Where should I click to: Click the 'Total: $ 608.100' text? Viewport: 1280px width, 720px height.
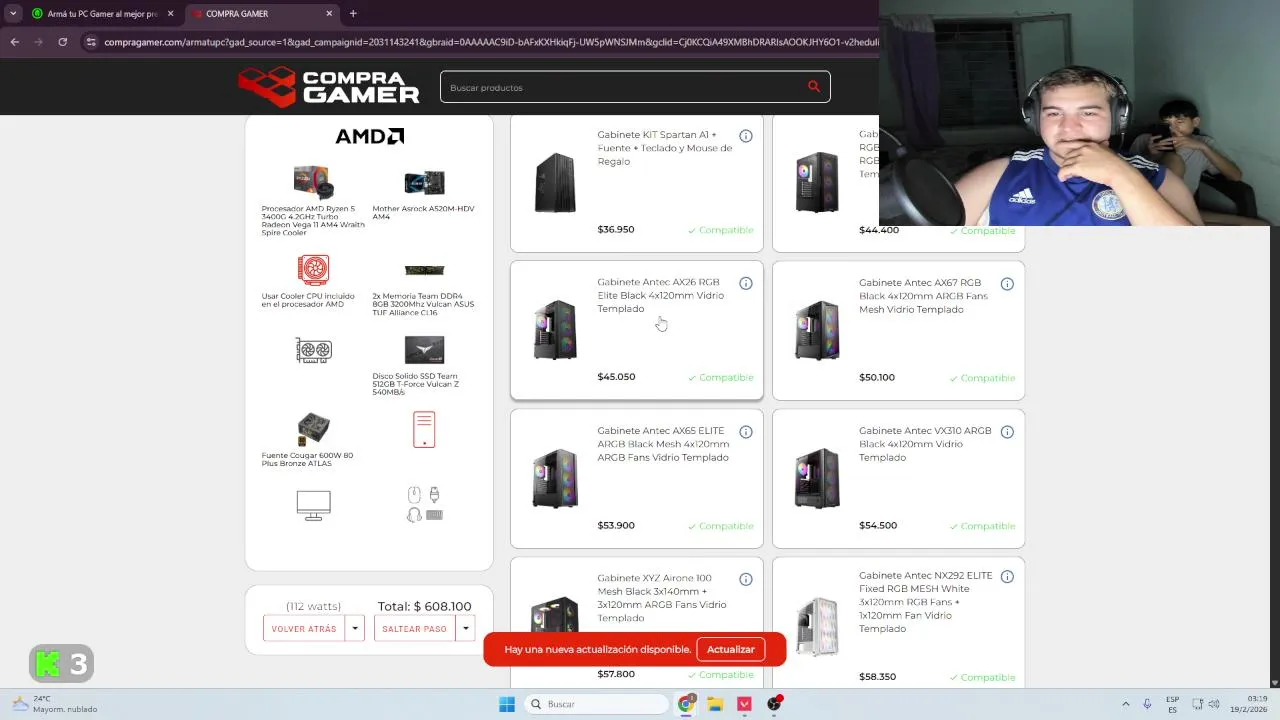pos(424,606)
